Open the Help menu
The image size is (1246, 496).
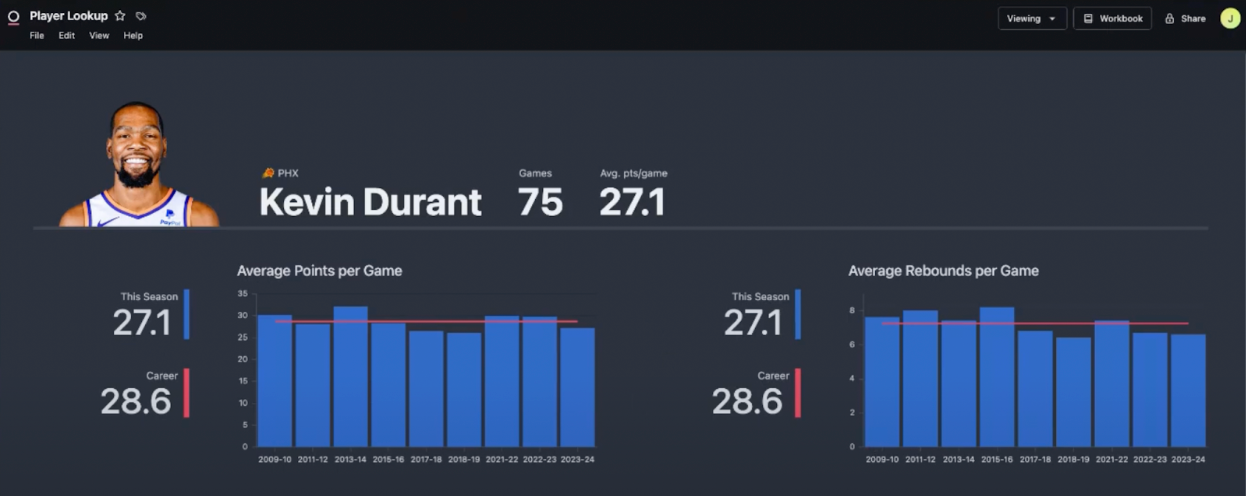tap(133, 35)
